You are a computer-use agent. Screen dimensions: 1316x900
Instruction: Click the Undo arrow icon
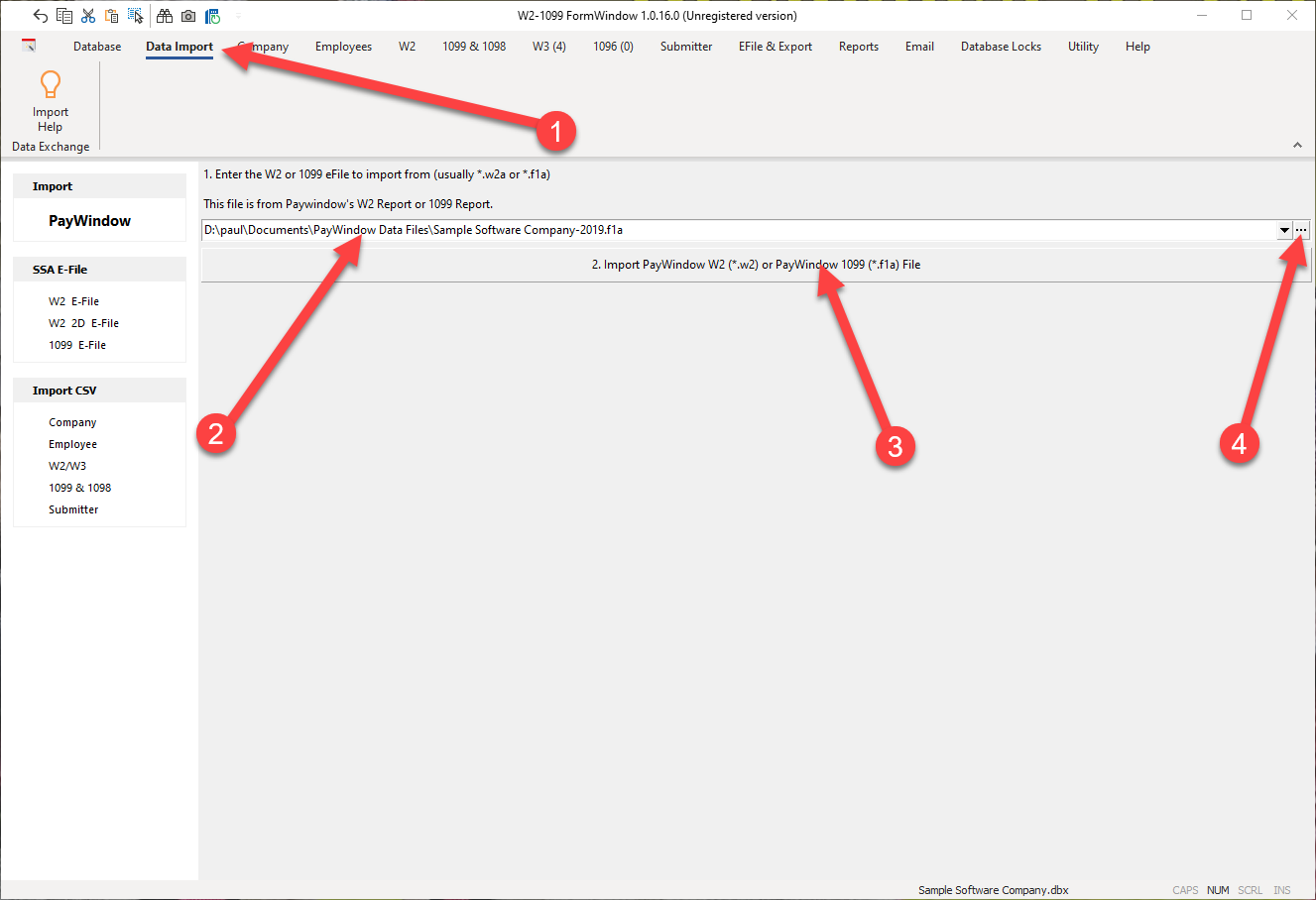tap(40, 16)
